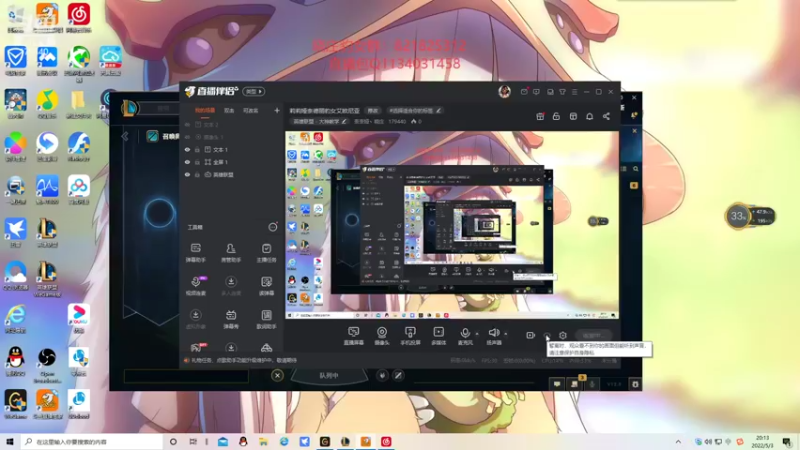The image size is (800, 450).
Task: Open the 弹幕助手 tool in toolbox
Action: tap(195, 253)
